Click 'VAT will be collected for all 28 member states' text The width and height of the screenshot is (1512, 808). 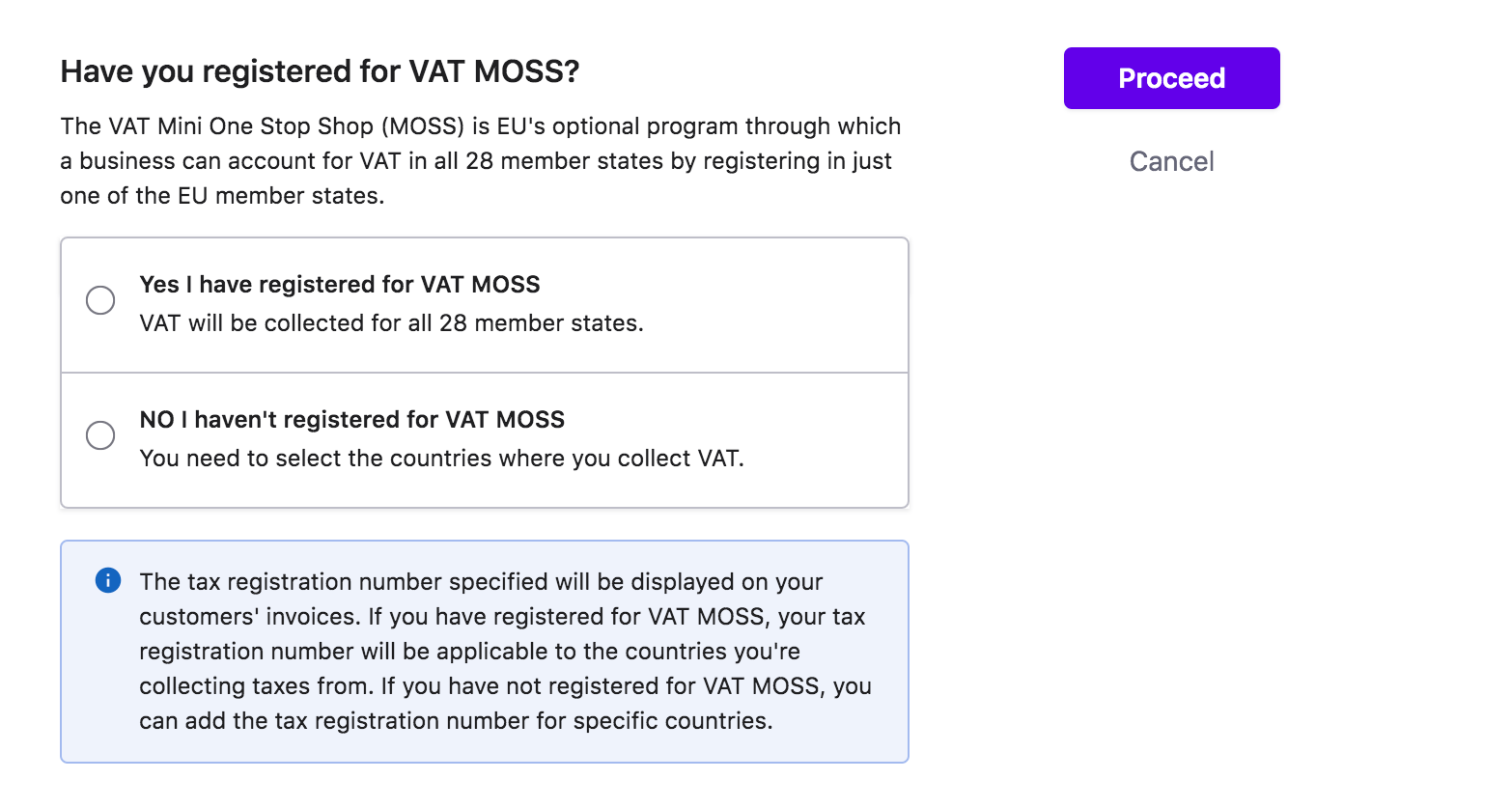point(392,323)
